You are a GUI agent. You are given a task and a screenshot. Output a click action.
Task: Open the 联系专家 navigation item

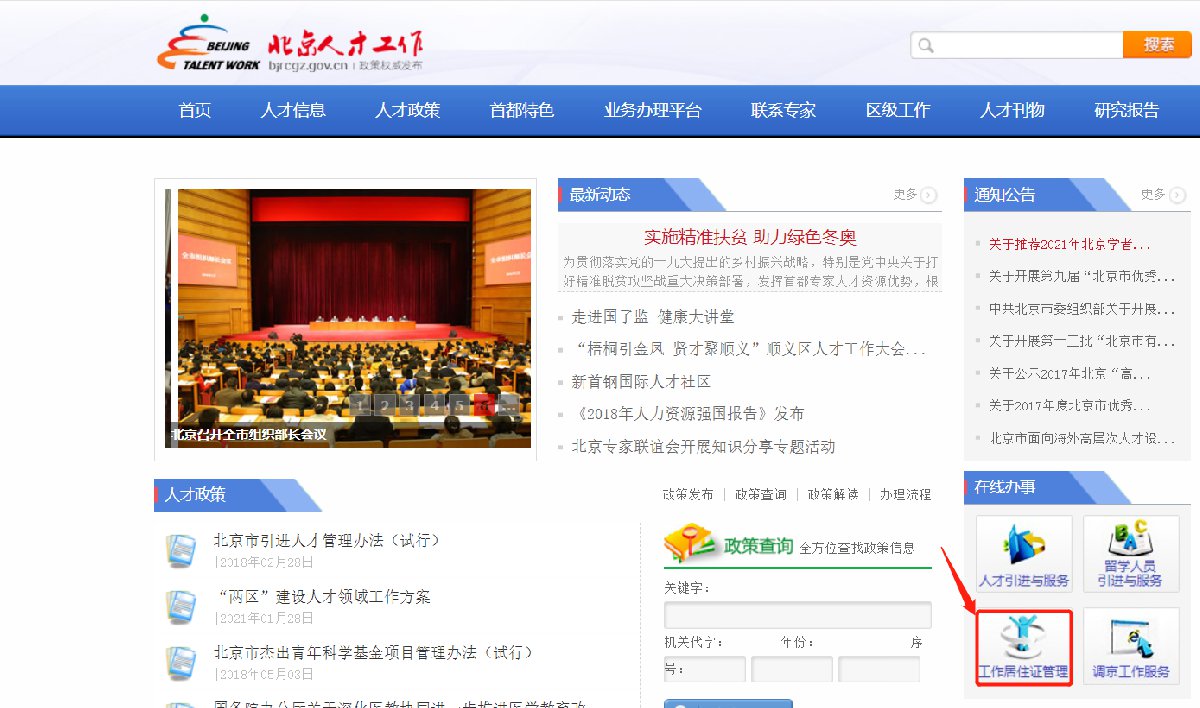point(783,110)
